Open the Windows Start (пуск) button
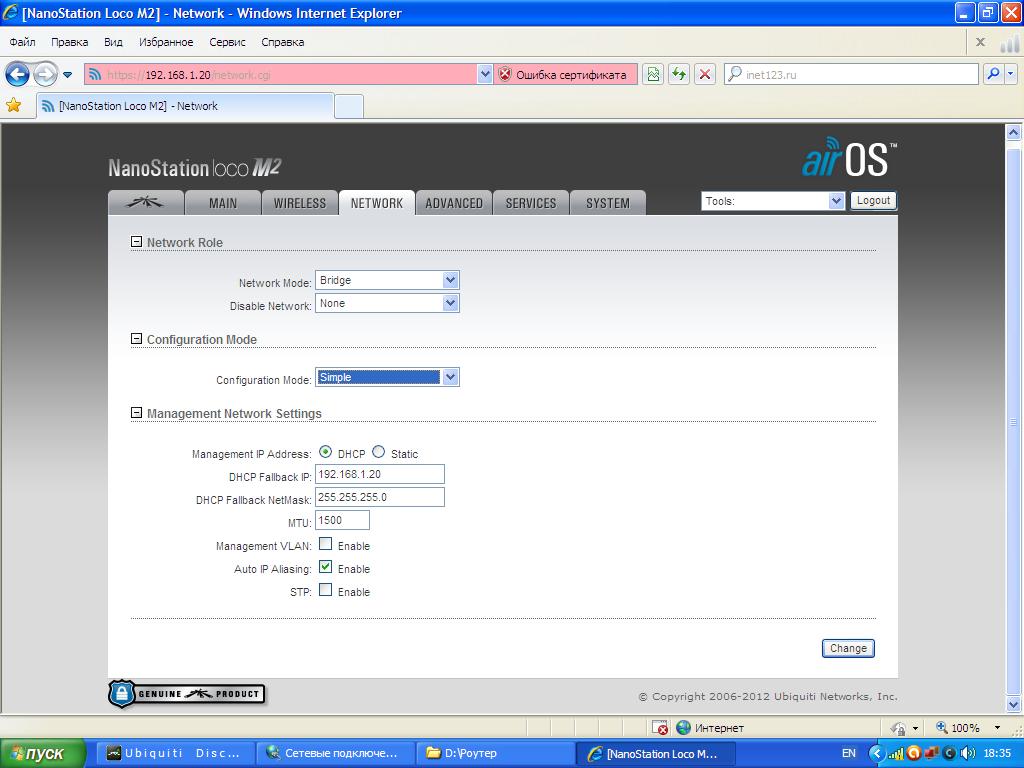This screenshot has height=768, width=1024. click(x=44, y=753)
